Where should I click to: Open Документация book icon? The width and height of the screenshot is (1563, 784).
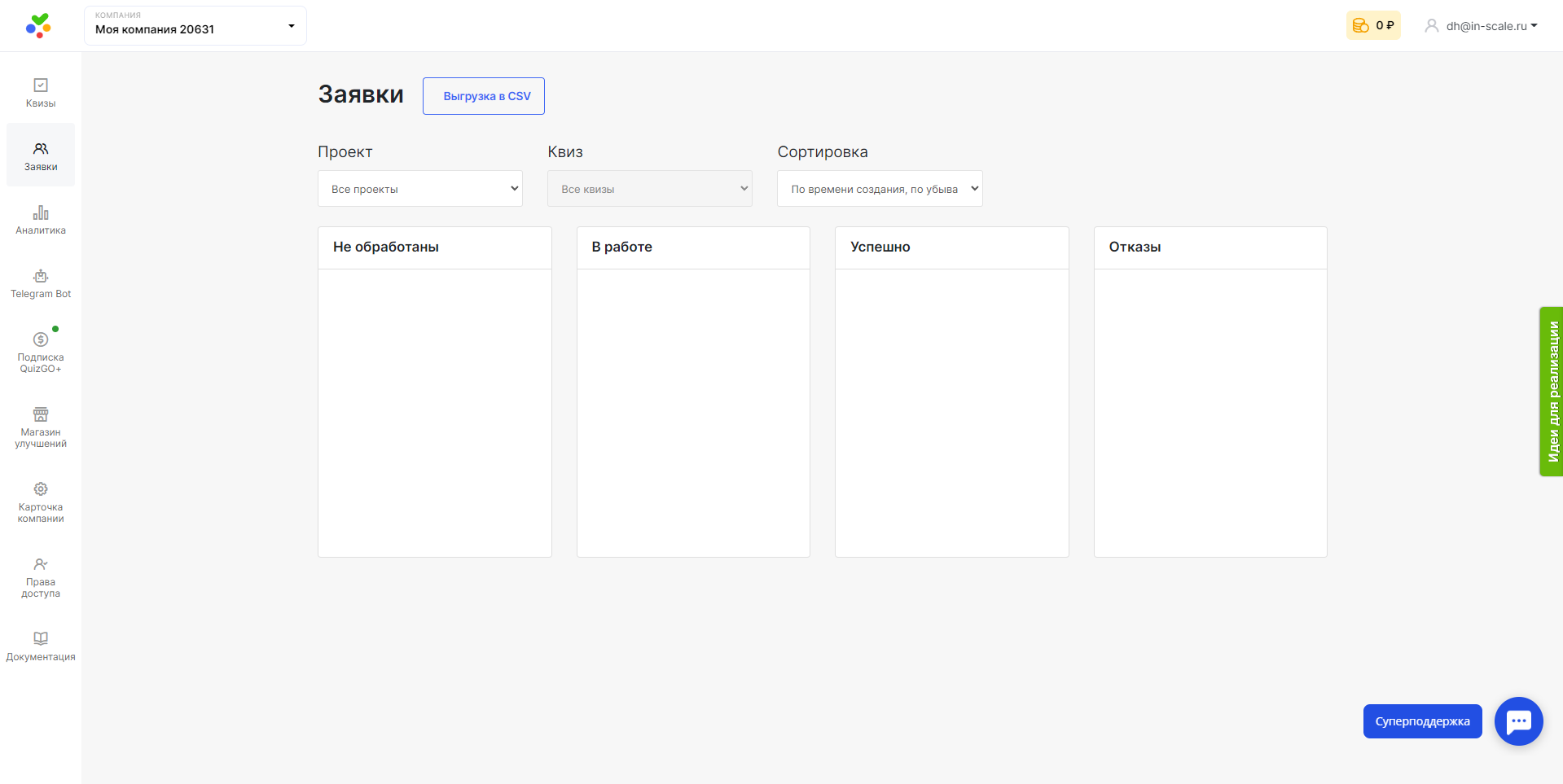coord(41,638)
